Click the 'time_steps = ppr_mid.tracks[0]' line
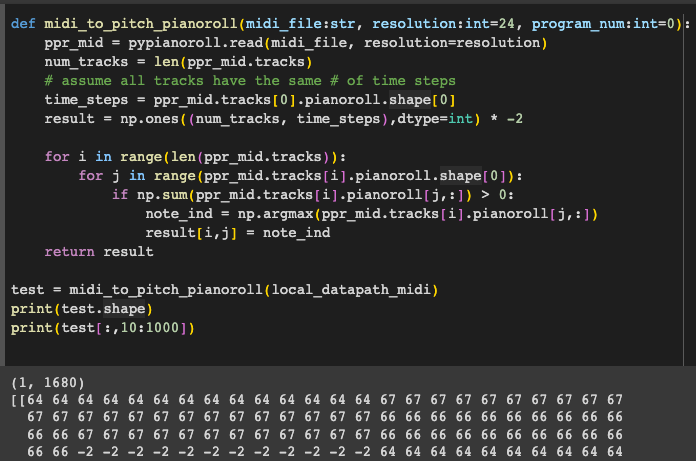 (x=250, y=100)
